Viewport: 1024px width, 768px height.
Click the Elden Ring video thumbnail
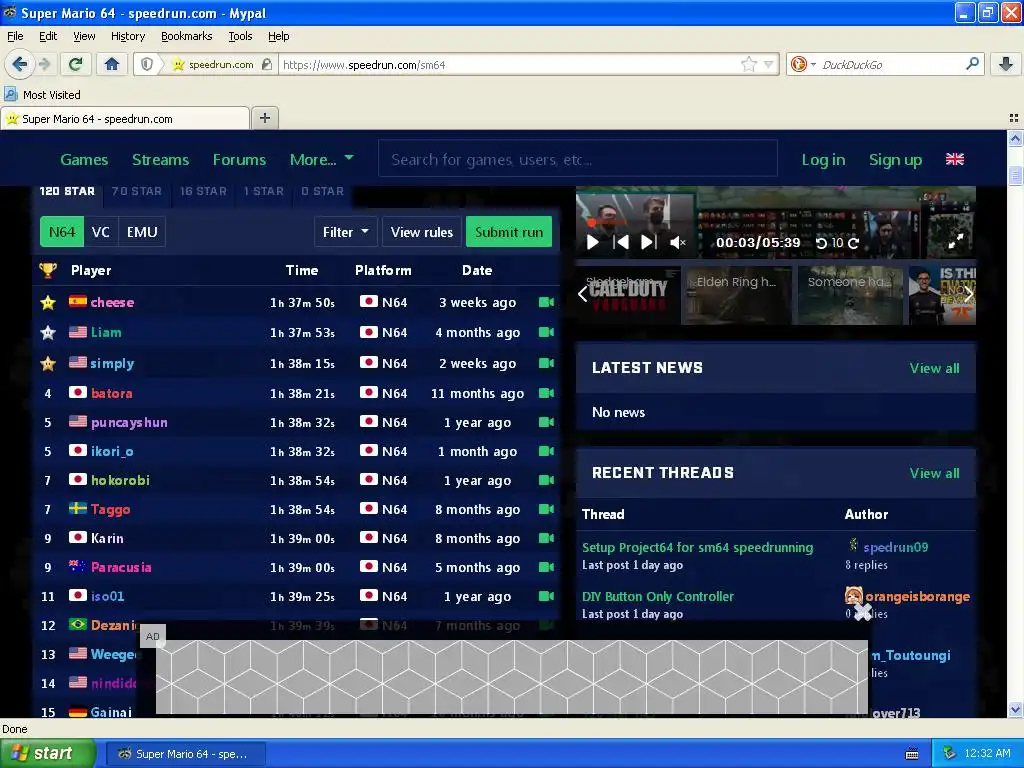[x=737, y=295]
